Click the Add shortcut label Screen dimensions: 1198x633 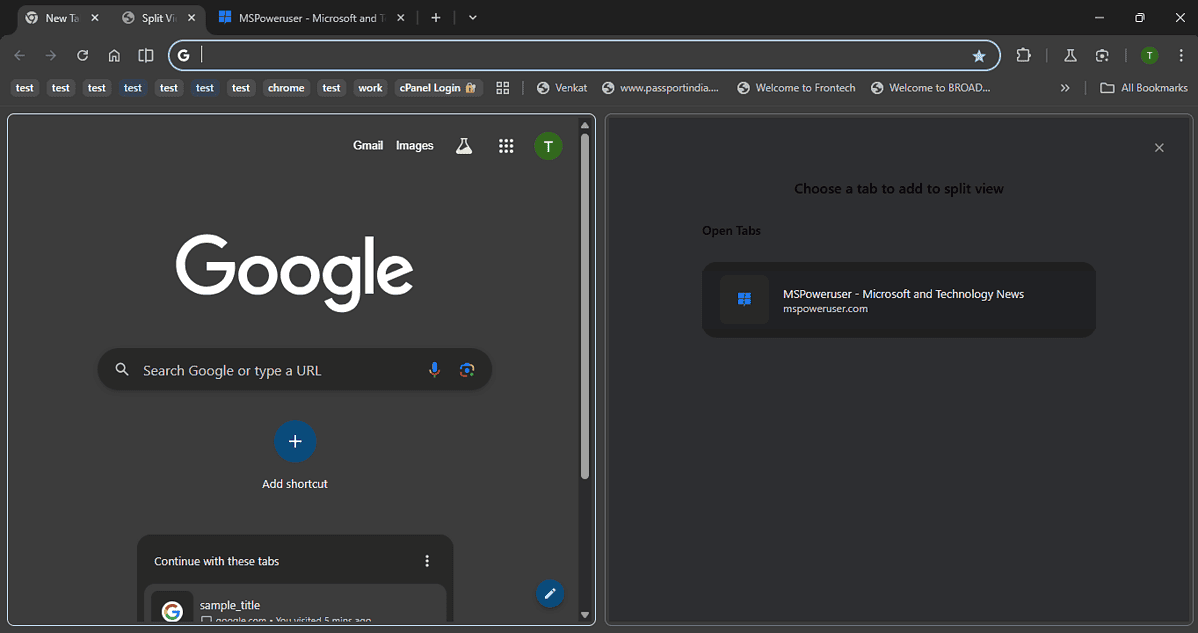click(x=295, y=484)
